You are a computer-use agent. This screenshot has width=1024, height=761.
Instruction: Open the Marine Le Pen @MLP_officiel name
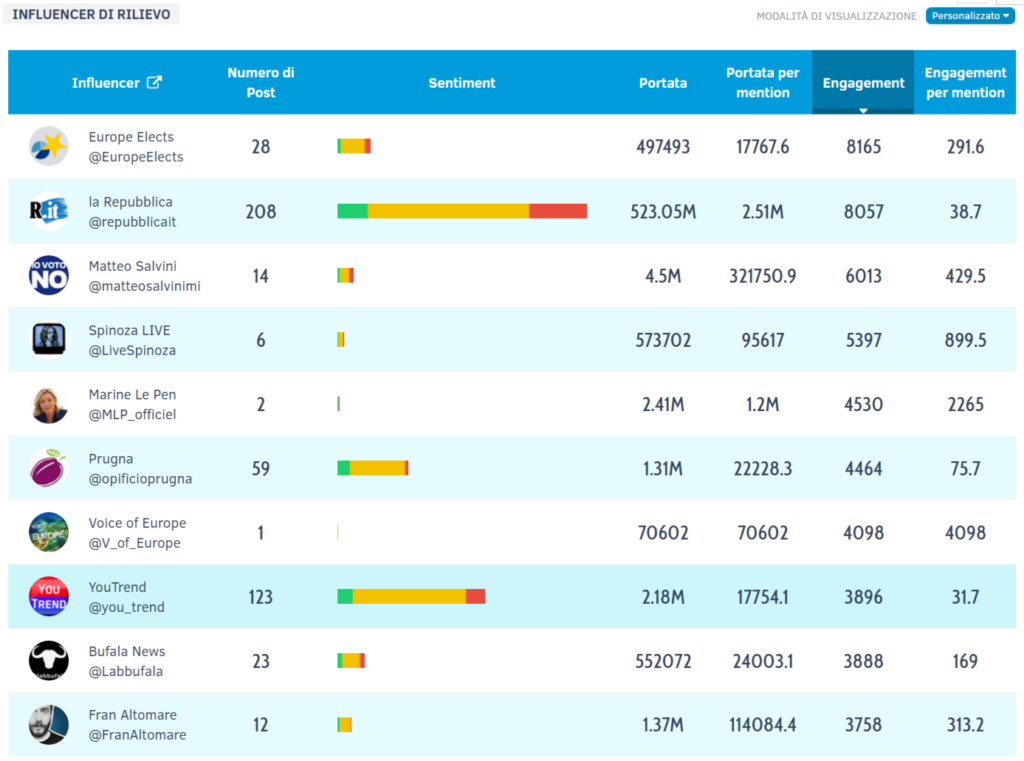coord(133,404)
